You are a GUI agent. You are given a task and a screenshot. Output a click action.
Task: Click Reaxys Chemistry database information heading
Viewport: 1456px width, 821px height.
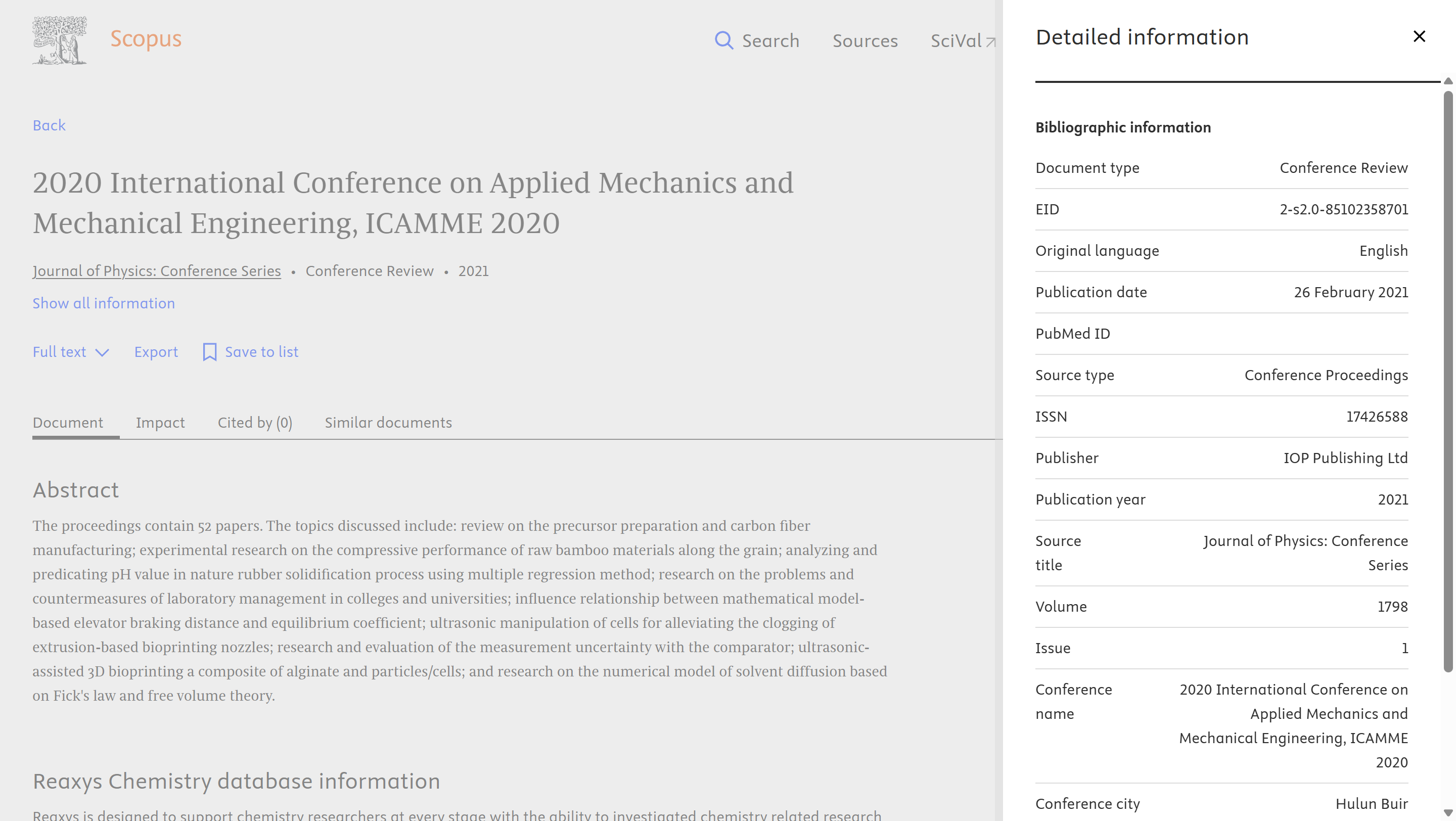click(x=236, y=781)
